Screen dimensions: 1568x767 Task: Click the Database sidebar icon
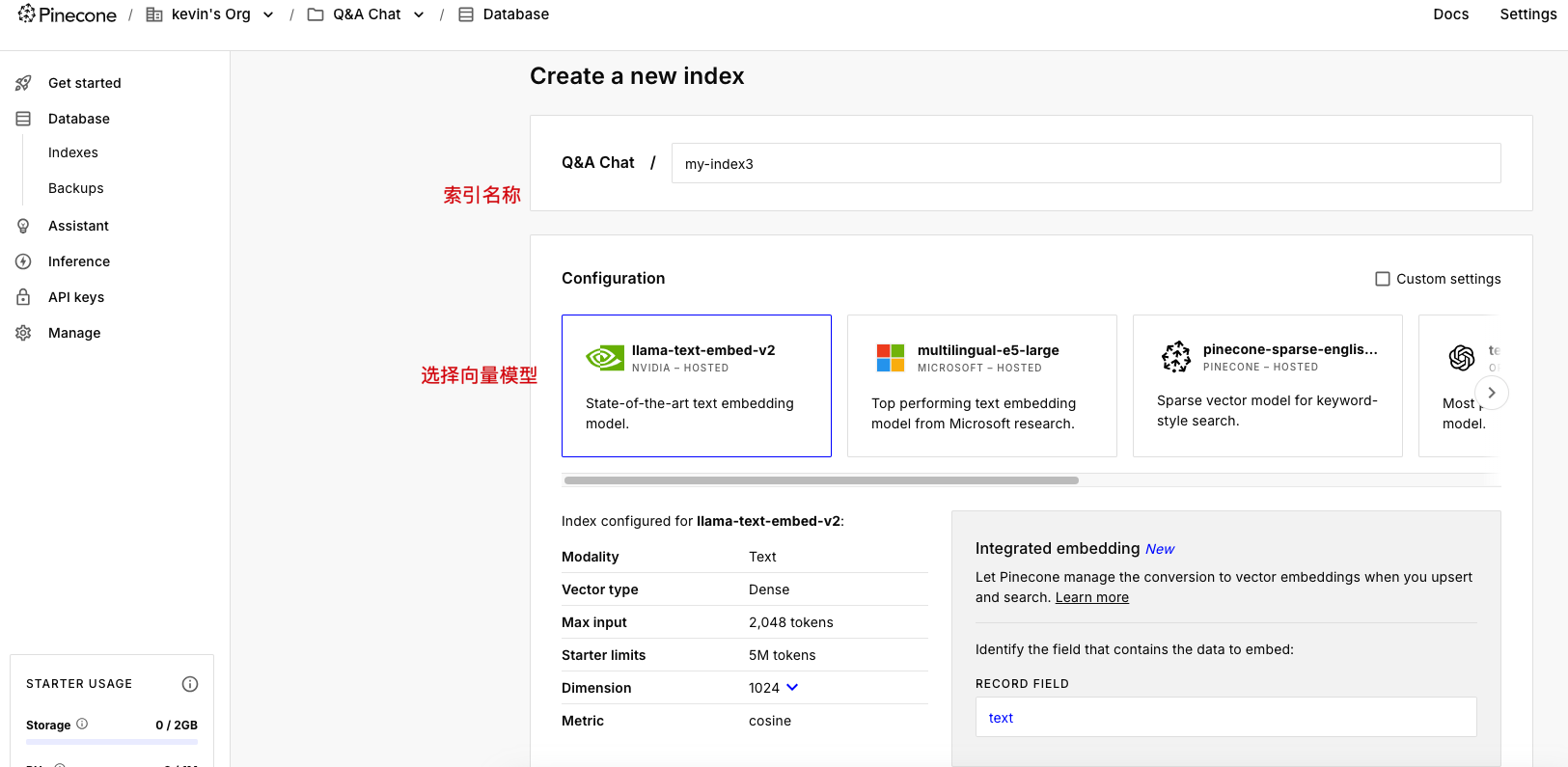point(24,119)
